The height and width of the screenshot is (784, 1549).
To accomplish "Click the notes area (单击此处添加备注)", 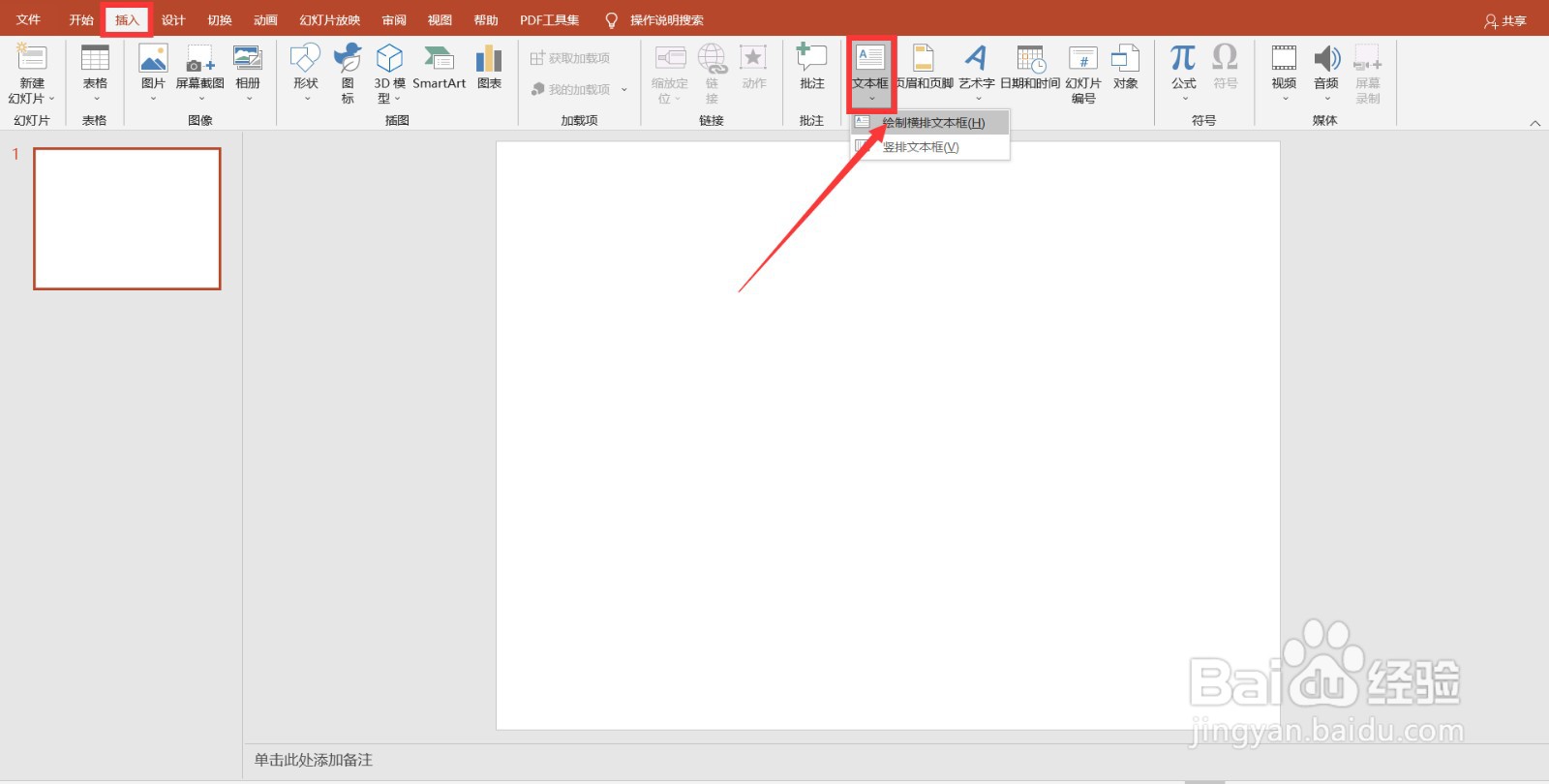I will [x=313, y=760].
